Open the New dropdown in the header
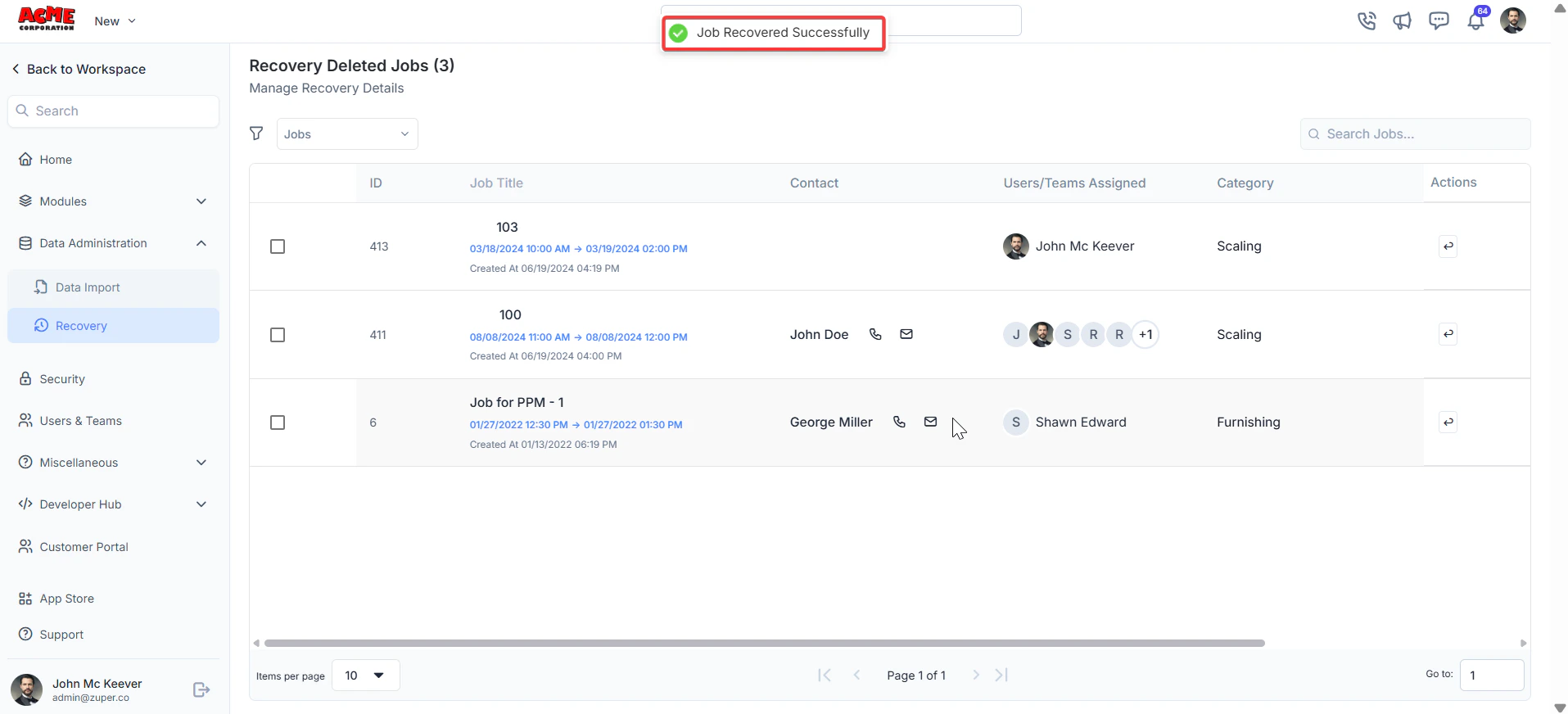The image size is (1568, 714). [x=115, y=21]
